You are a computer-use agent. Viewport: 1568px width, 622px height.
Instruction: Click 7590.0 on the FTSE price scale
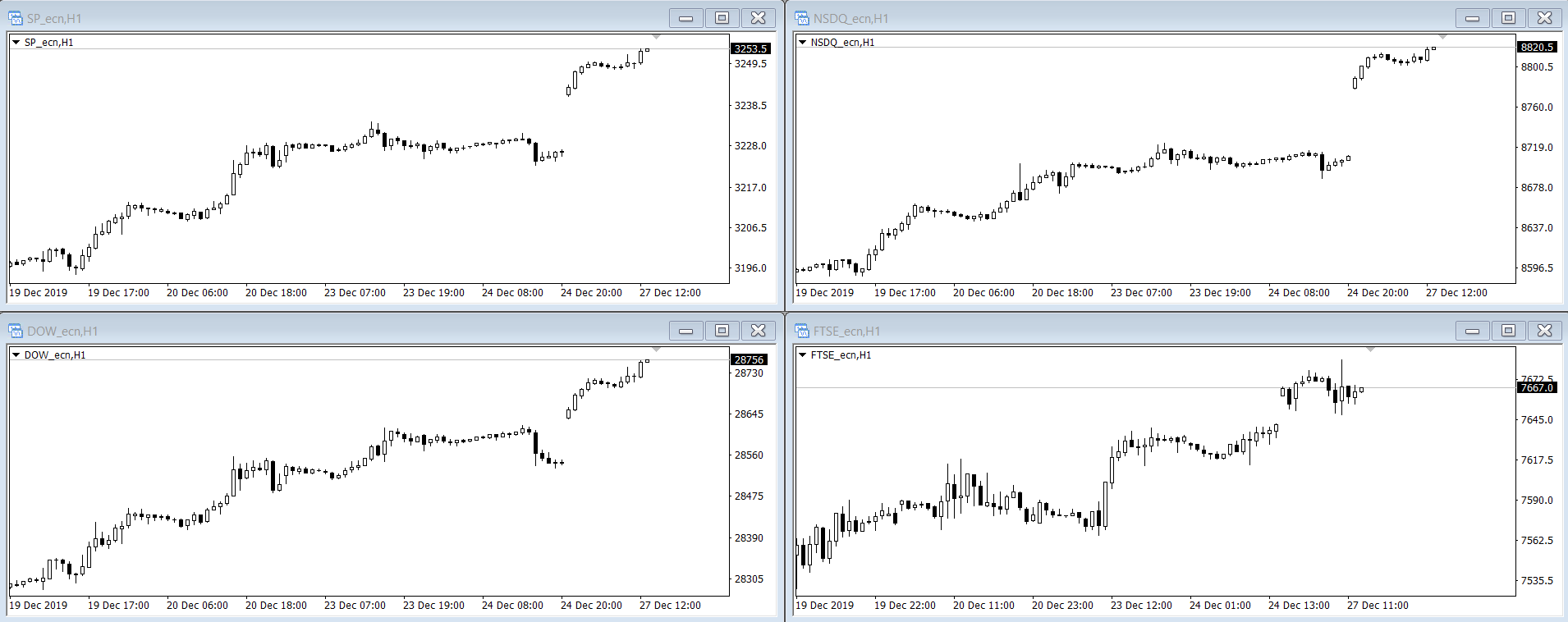[x=1537, y=501]
